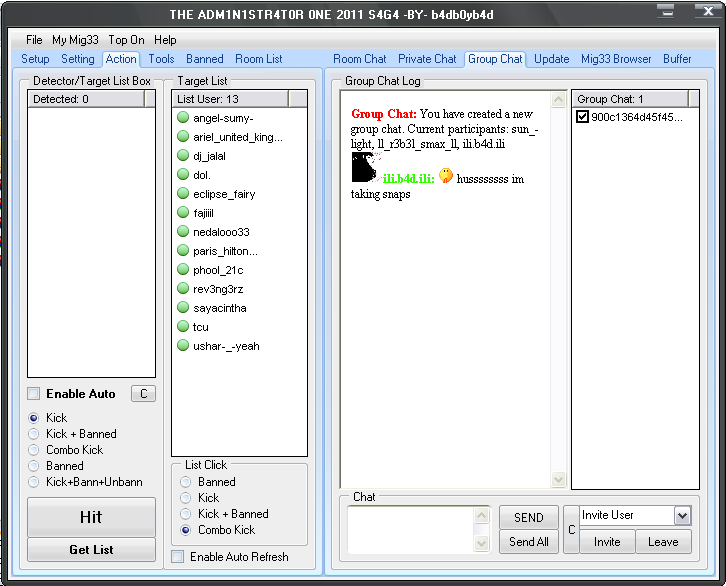Screen dimensions: 726x586
Task: Switch to the Room Chat tab
Action: click(360, 59)
